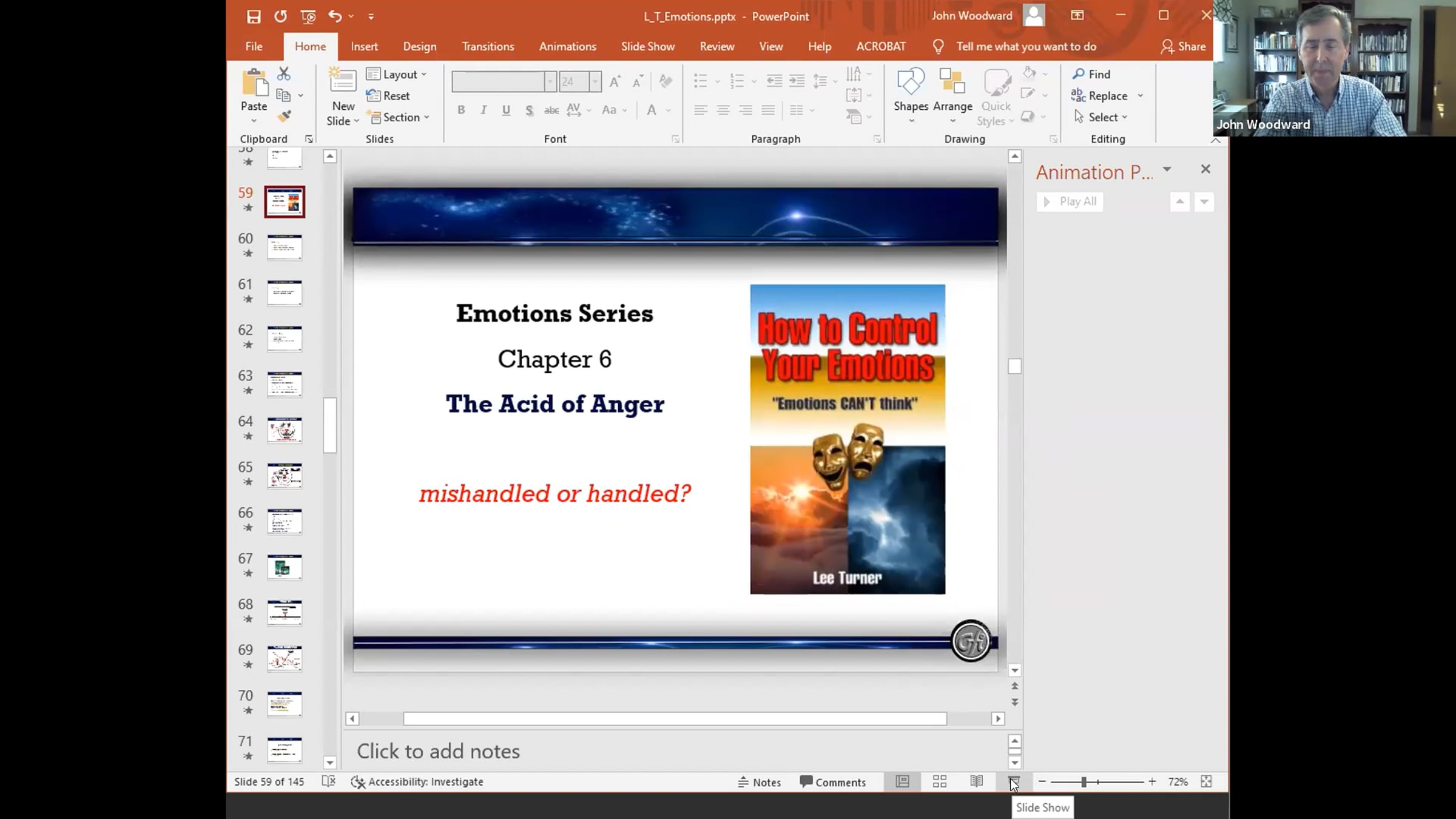Image resolution: width=1456 pixels, height=819 pixels.
Task: Open the Slide Show ribbon tab
Action: pyautogui.click(x=647, y=47)
